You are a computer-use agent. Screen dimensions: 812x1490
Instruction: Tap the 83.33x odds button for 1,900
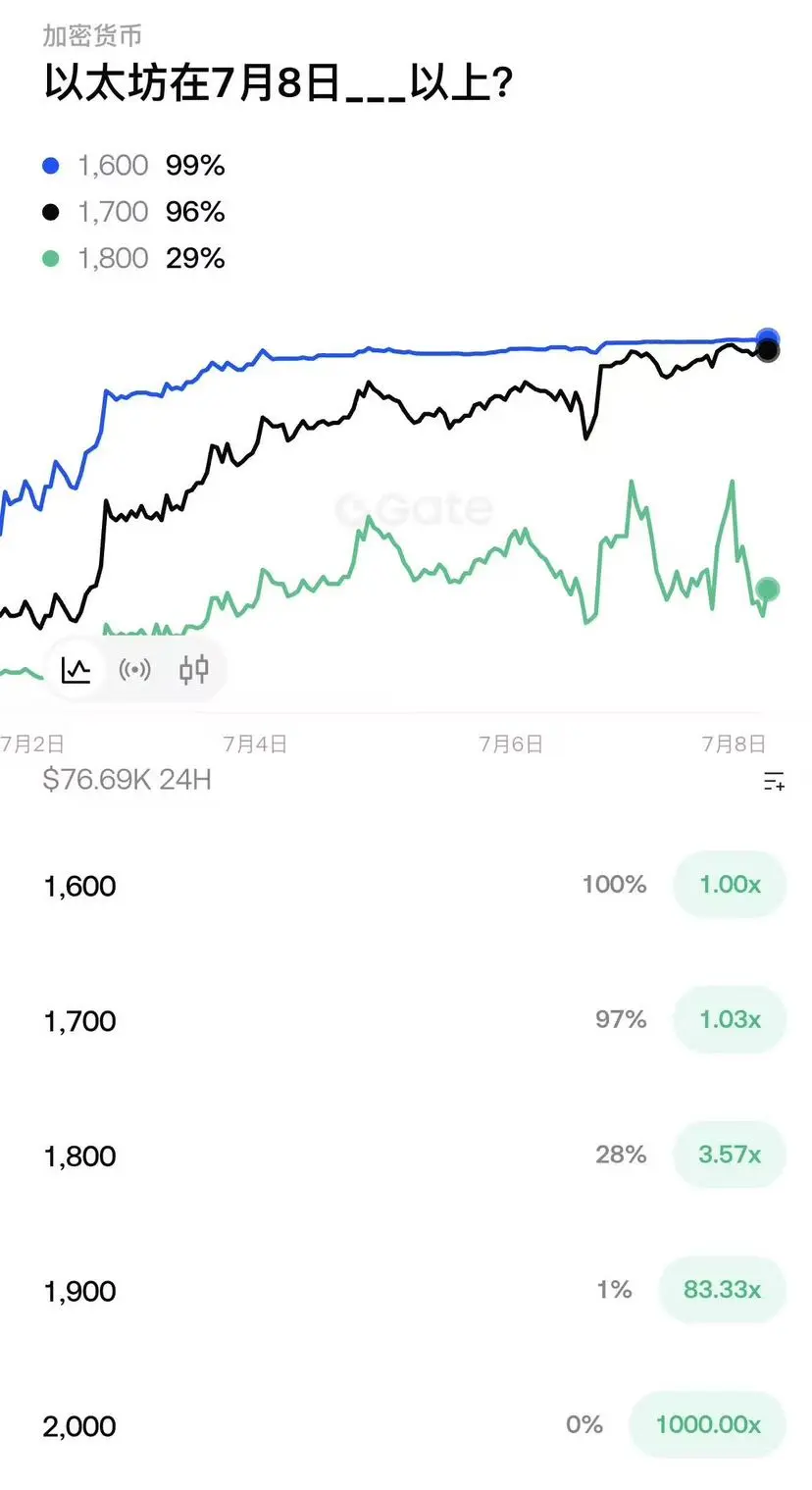(x=722, y=1290)
